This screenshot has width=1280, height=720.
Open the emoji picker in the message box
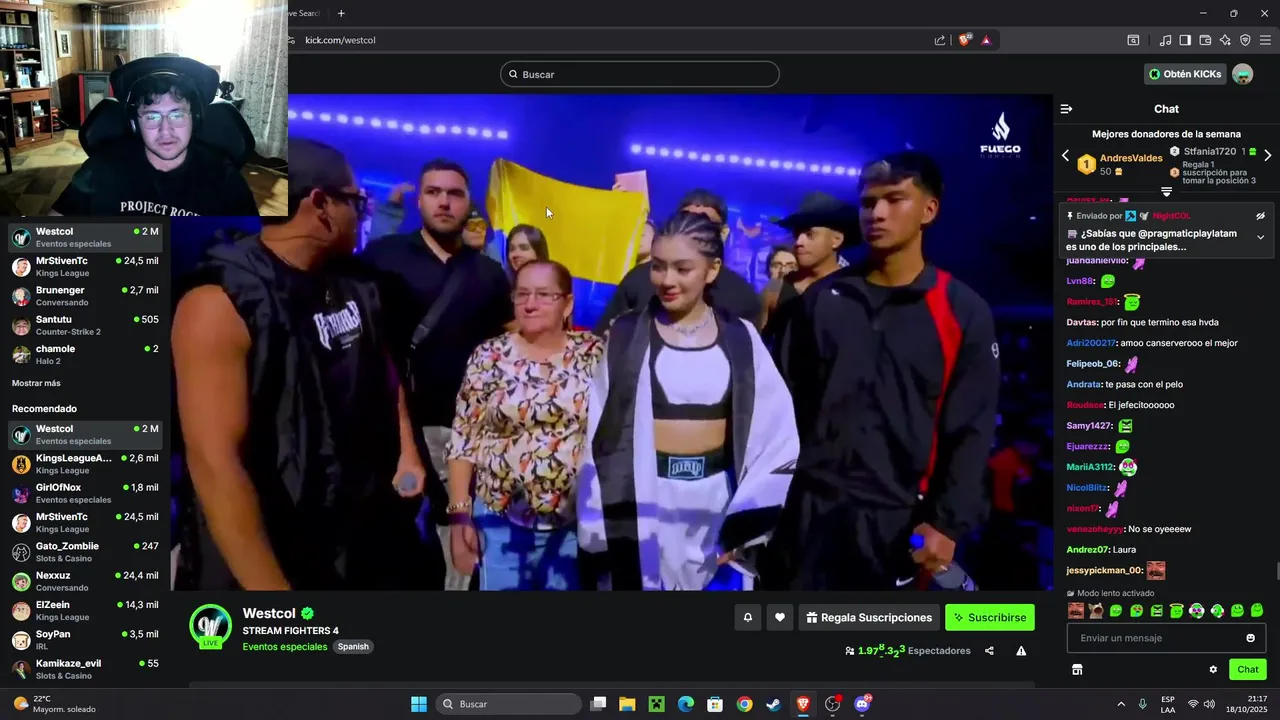click(1250, 638)
